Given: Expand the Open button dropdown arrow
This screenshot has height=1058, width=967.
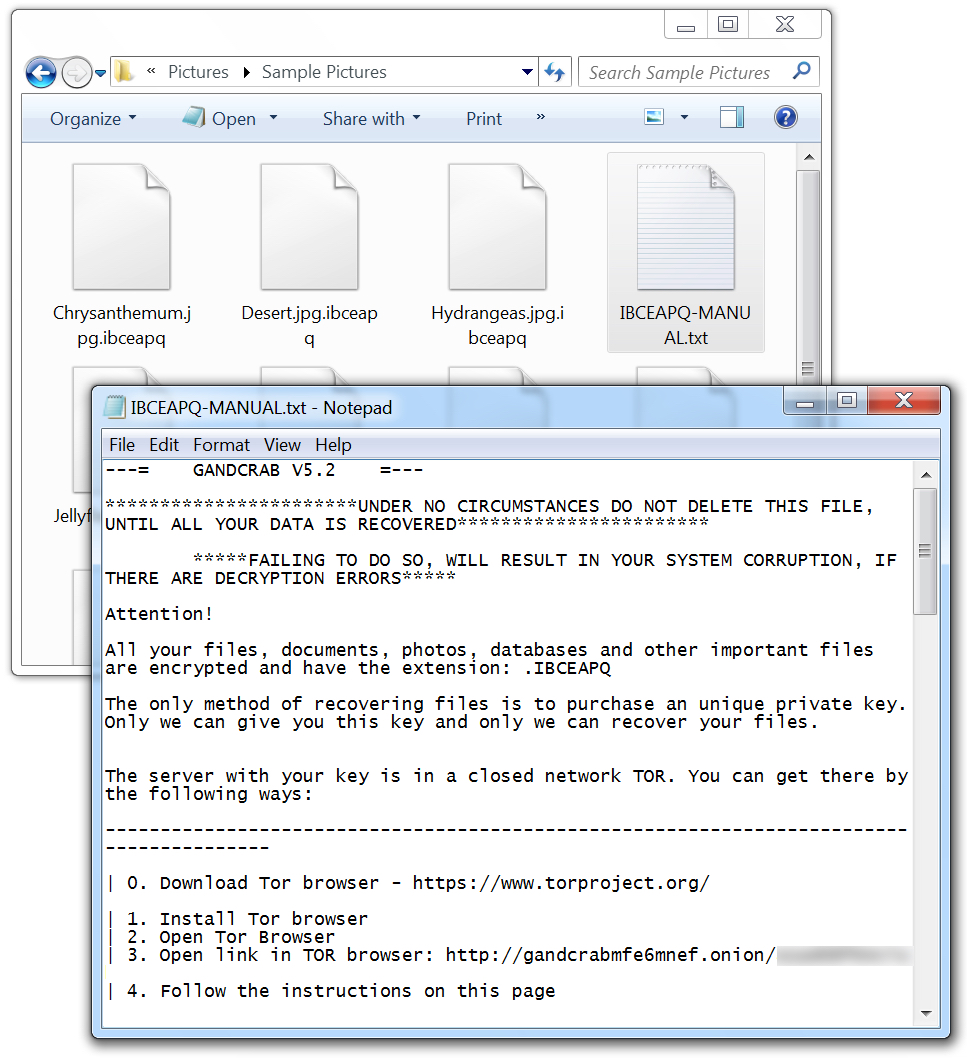Looking at the screenshot, I should click(273, 117).
